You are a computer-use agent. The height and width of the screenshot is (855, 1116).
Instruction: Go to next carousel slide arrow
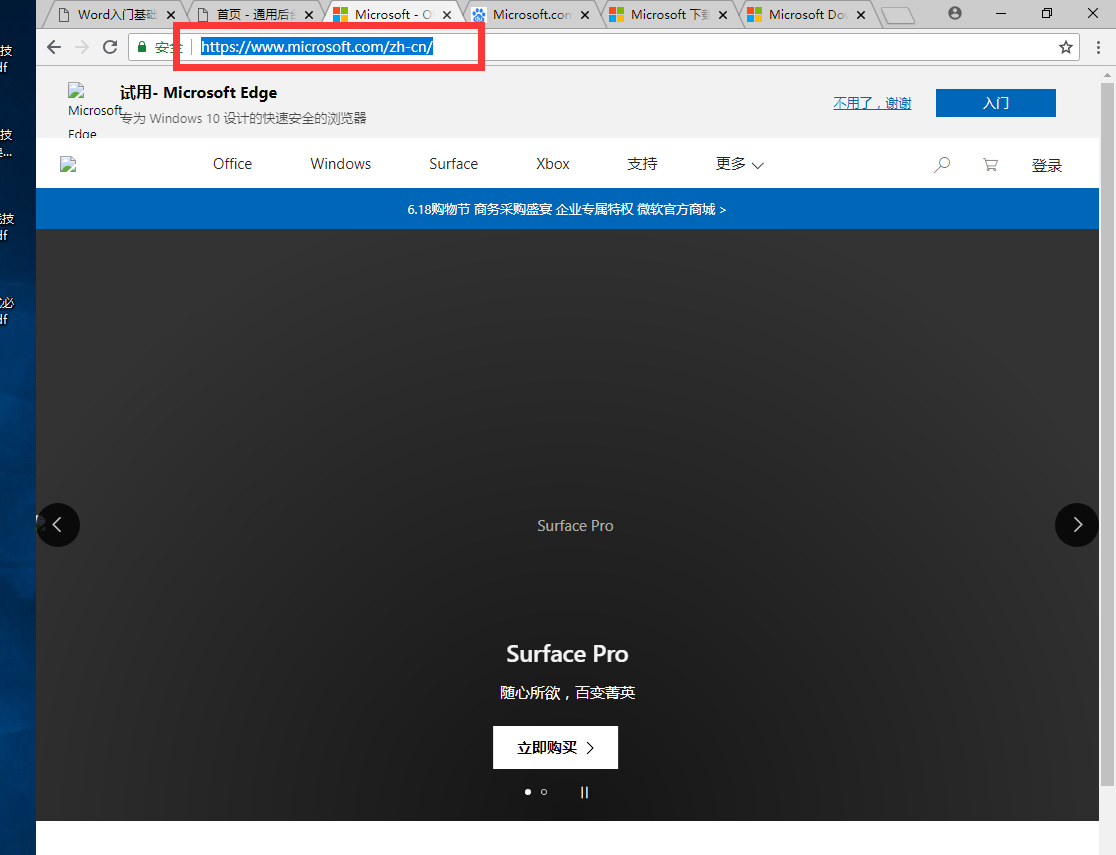pyautogui.click(x=1076, y=524)
